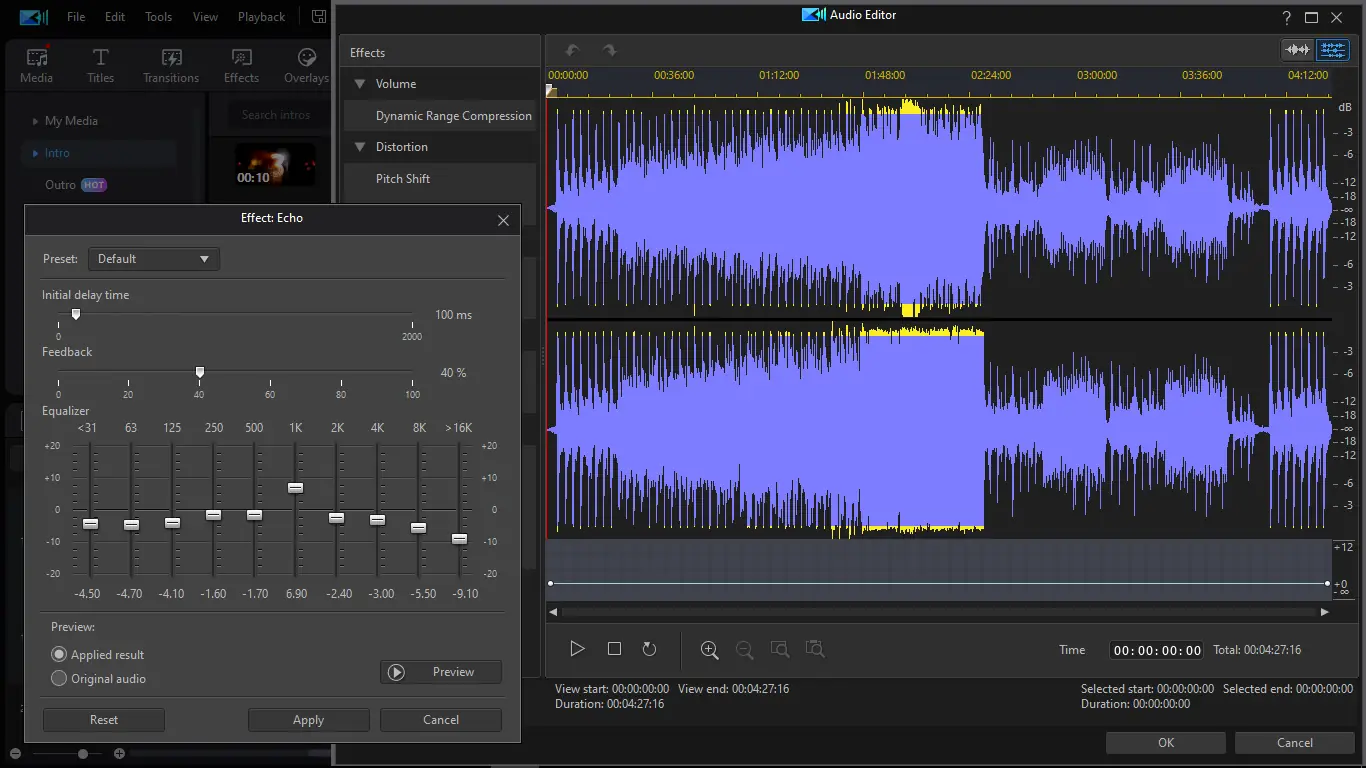The image size is (1366, 768).
Task: Open the File menu
Action: coord(76,17)
